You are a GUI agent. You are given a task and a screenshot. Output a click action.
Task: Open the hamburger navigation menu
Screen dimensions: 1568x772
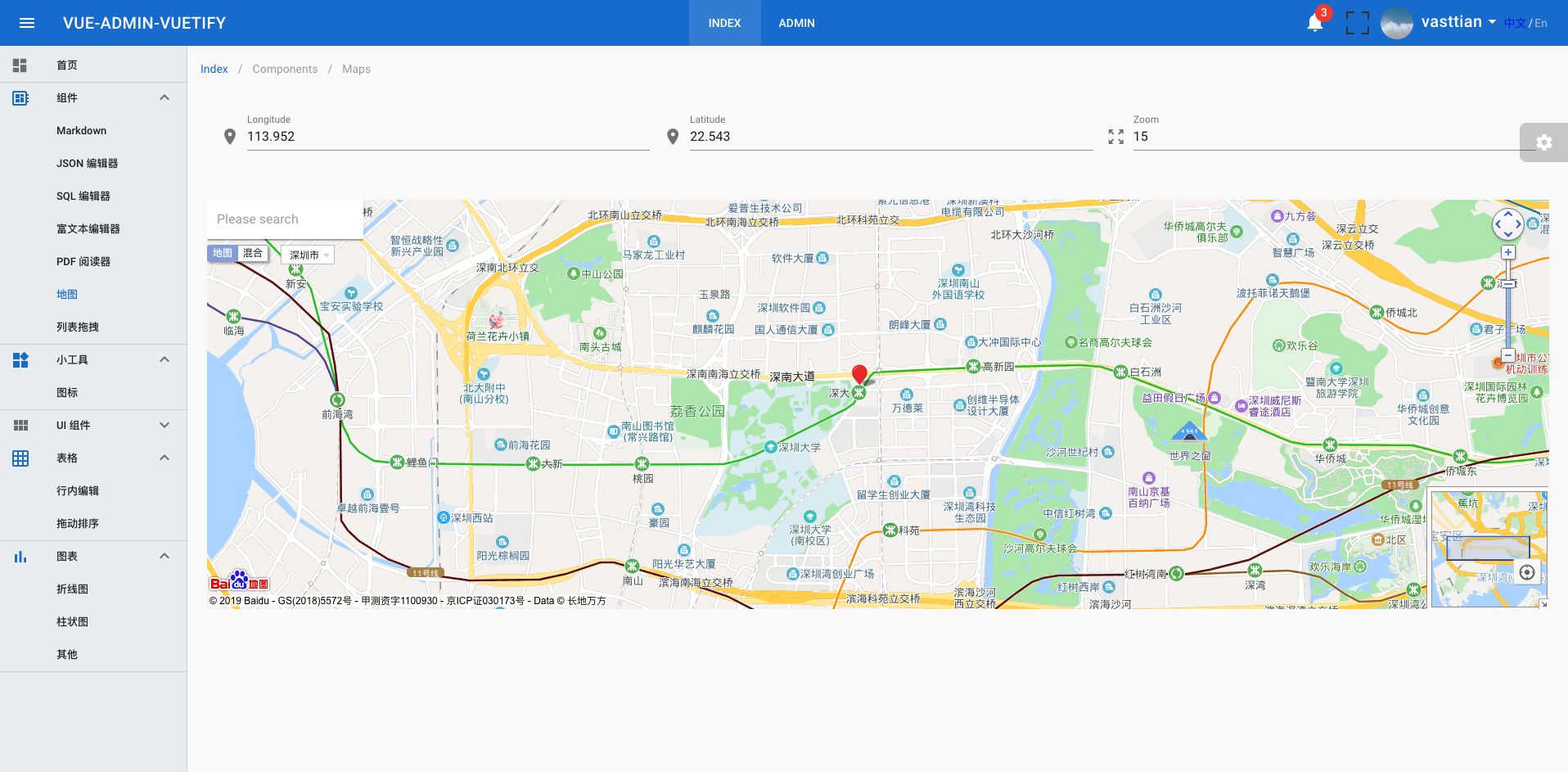coord(27,23)
